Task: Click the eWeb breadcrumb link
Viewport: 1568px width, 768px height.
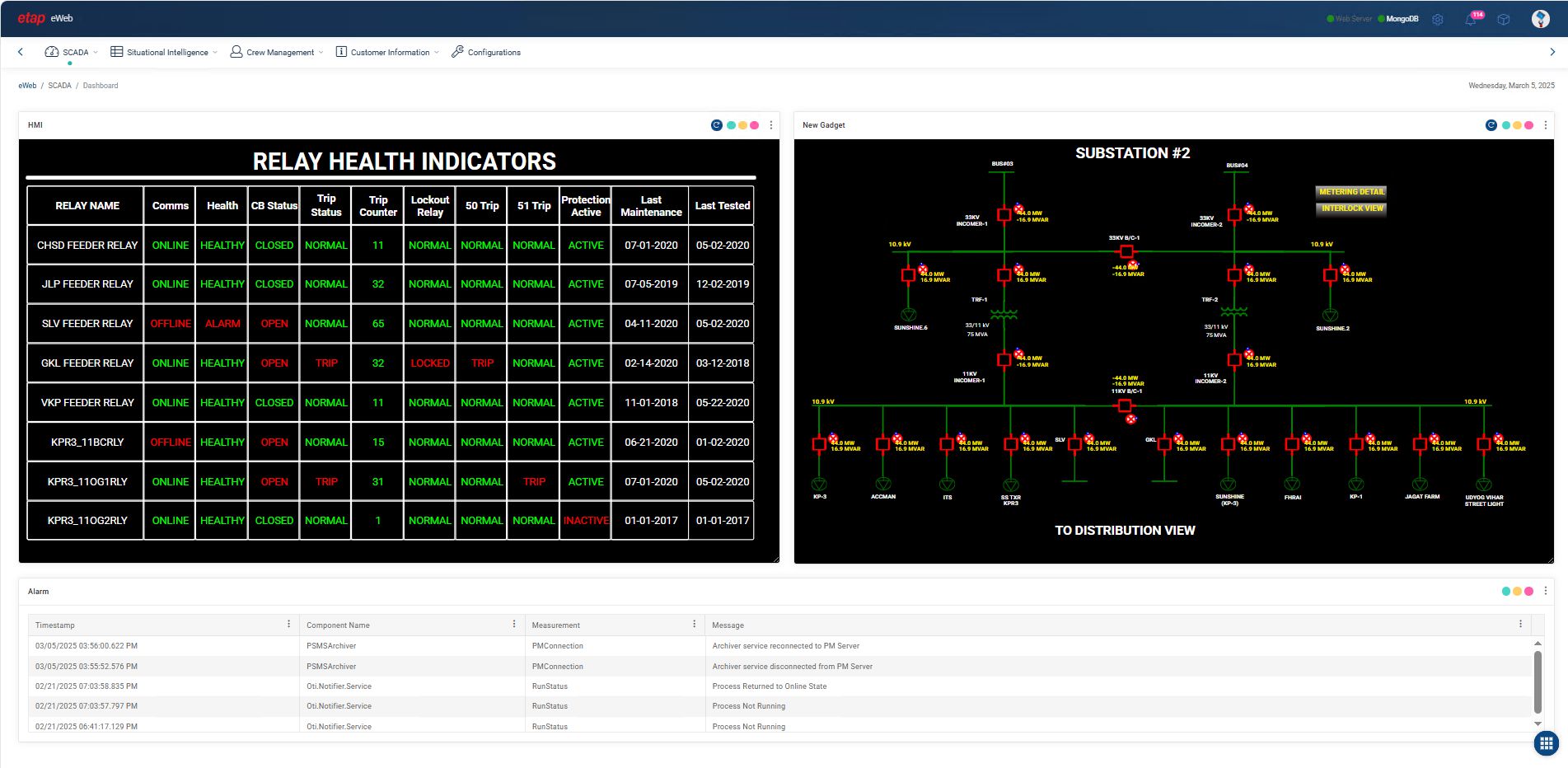Action: (x=27, y=86)
